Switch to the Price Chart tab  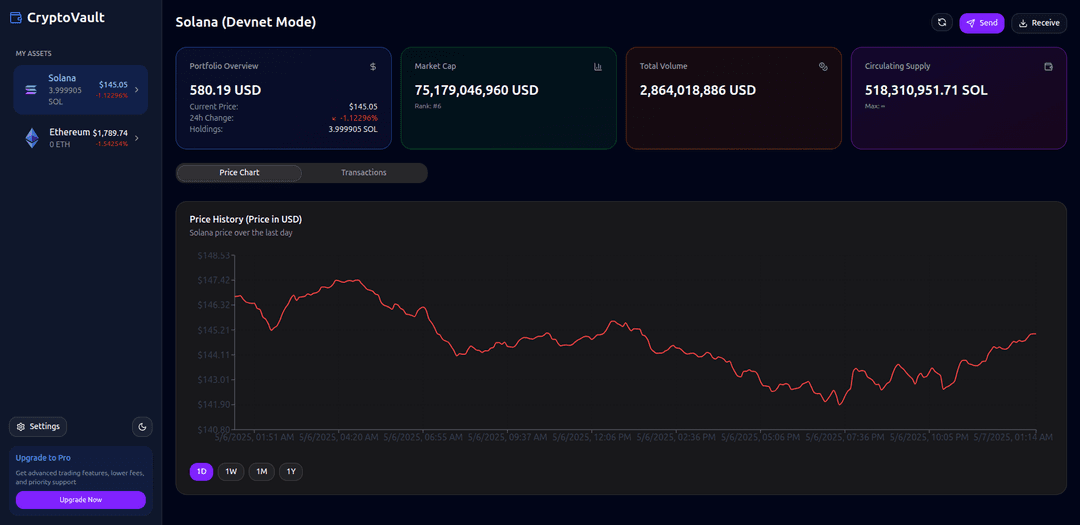239,173
